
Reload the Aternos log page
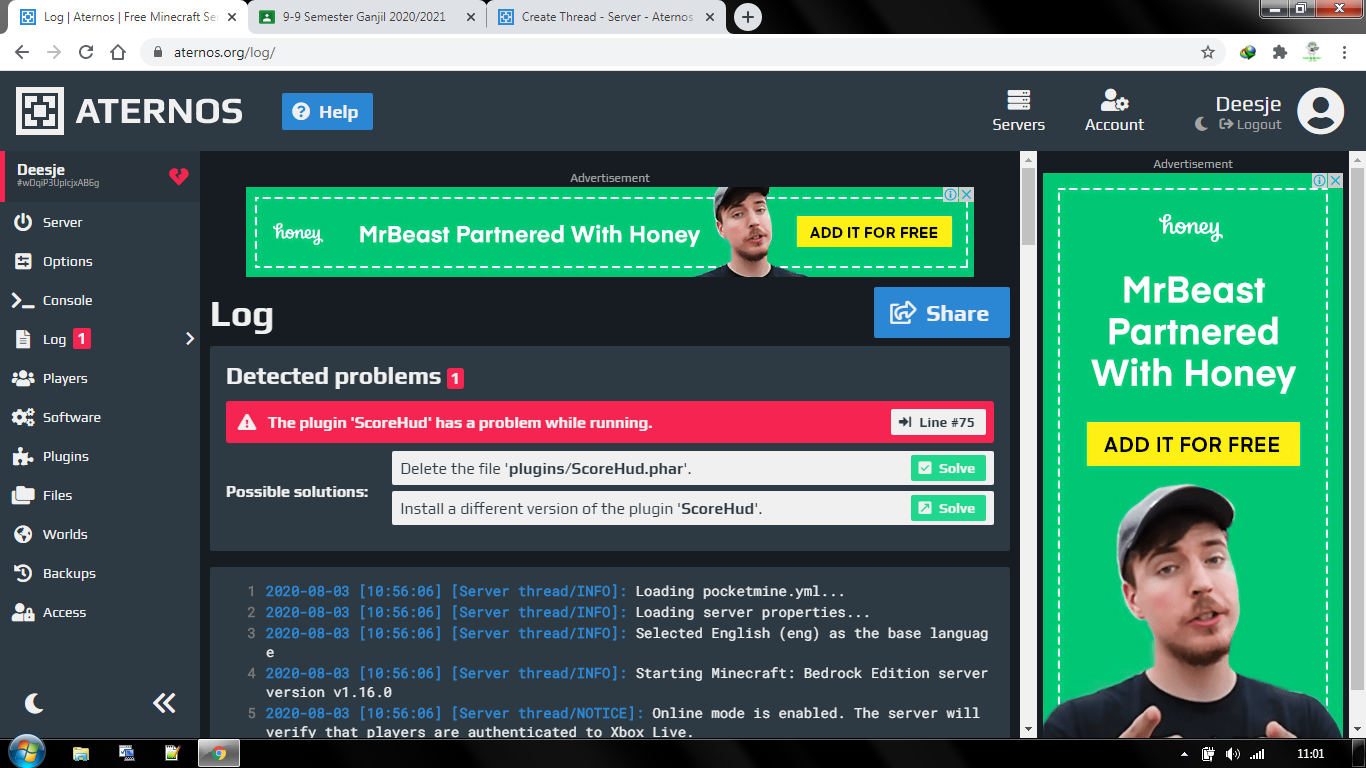(86, 52)
